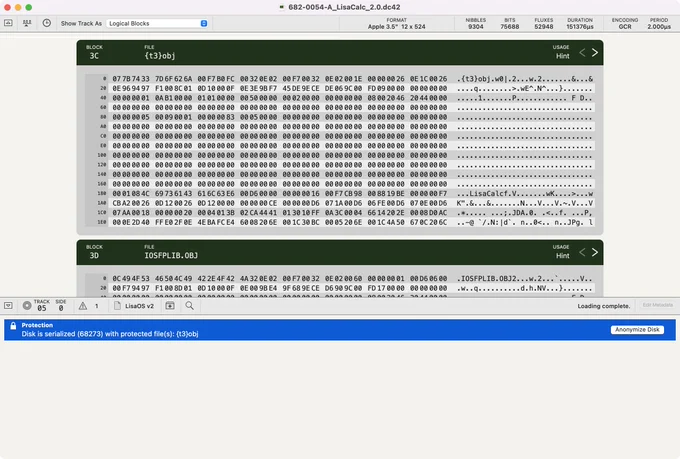The image size is (680, 459).
Task: Click the duration value 151376µs
Action: [580, 26]
